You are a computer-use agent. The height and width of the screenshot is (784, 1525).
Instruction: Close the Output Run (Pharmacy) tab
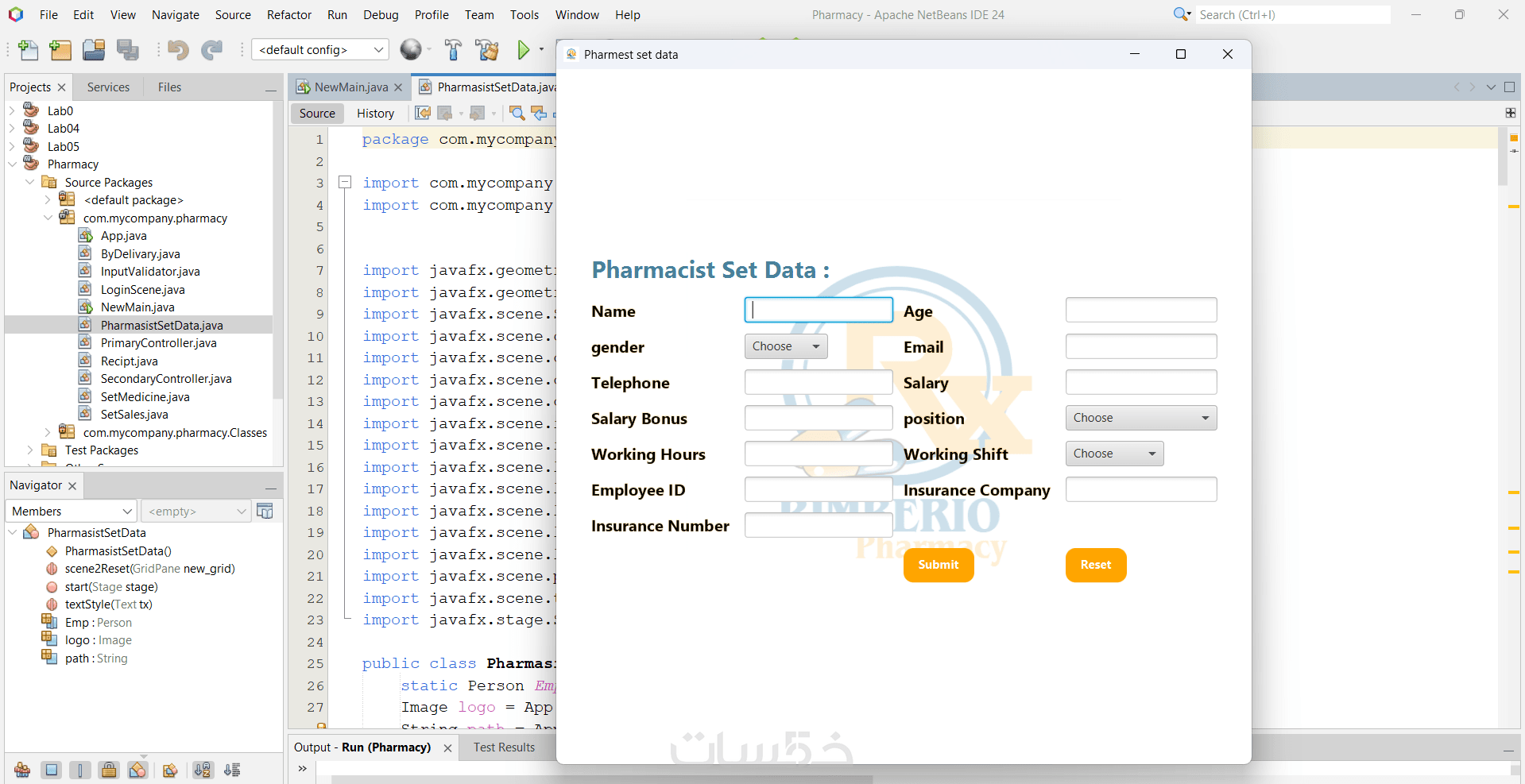pos(447,748)
